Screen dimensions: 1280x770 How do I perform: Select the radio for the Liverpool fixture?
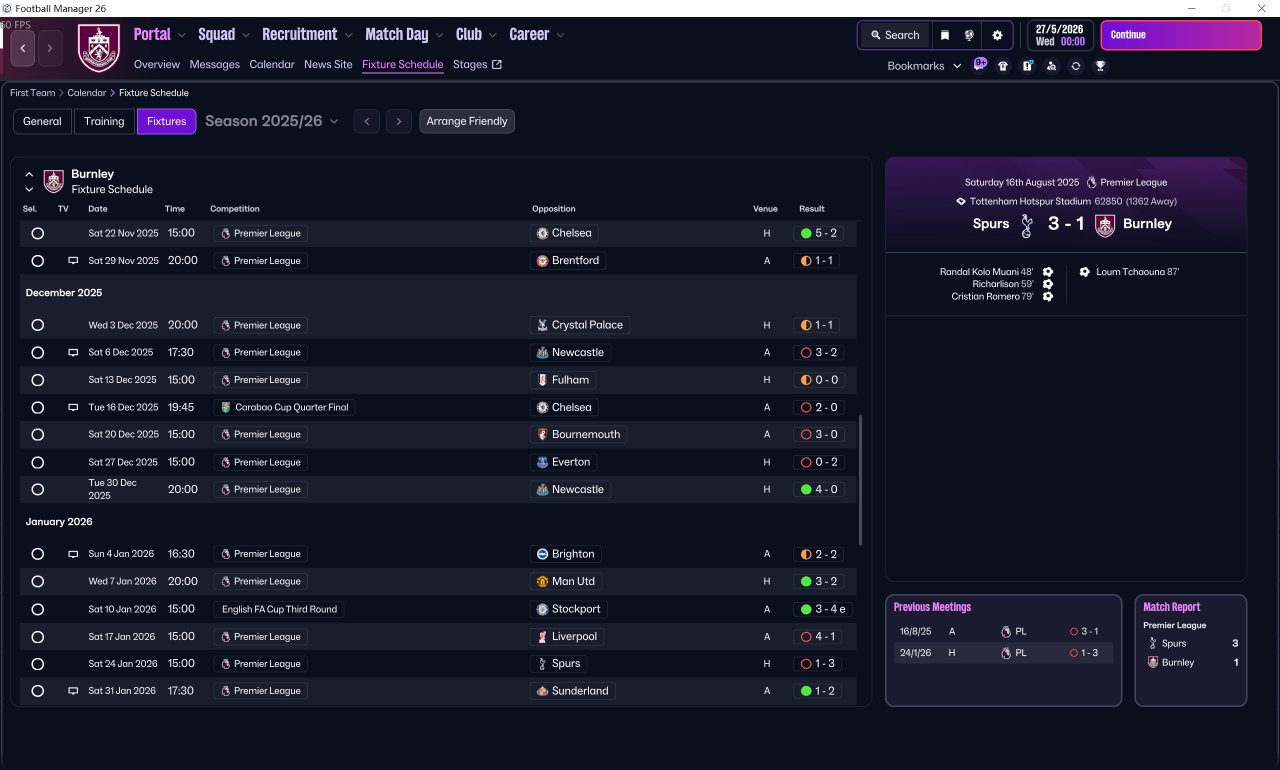pos(37,636)
